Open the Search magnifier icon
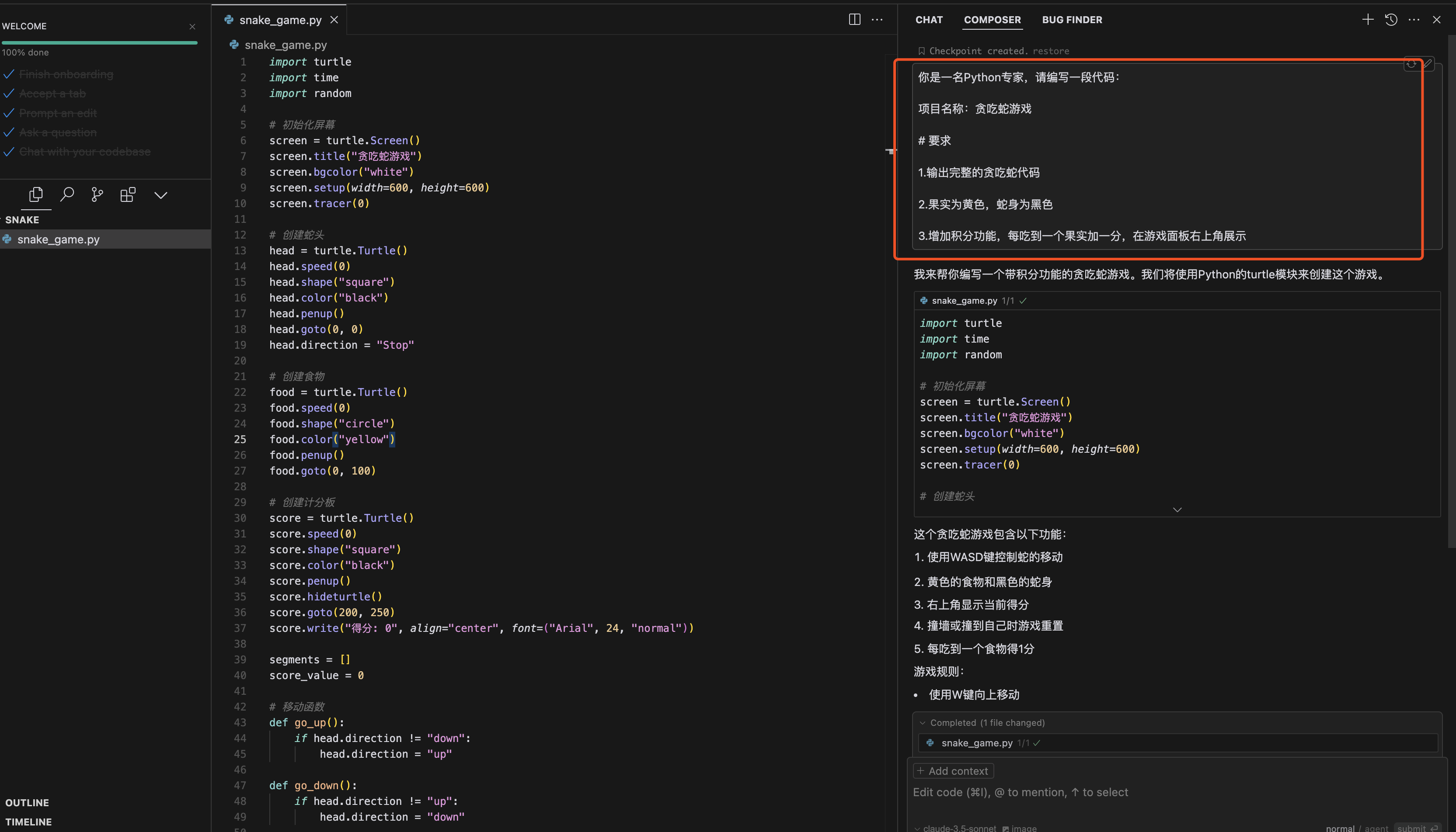 (67, 195)
